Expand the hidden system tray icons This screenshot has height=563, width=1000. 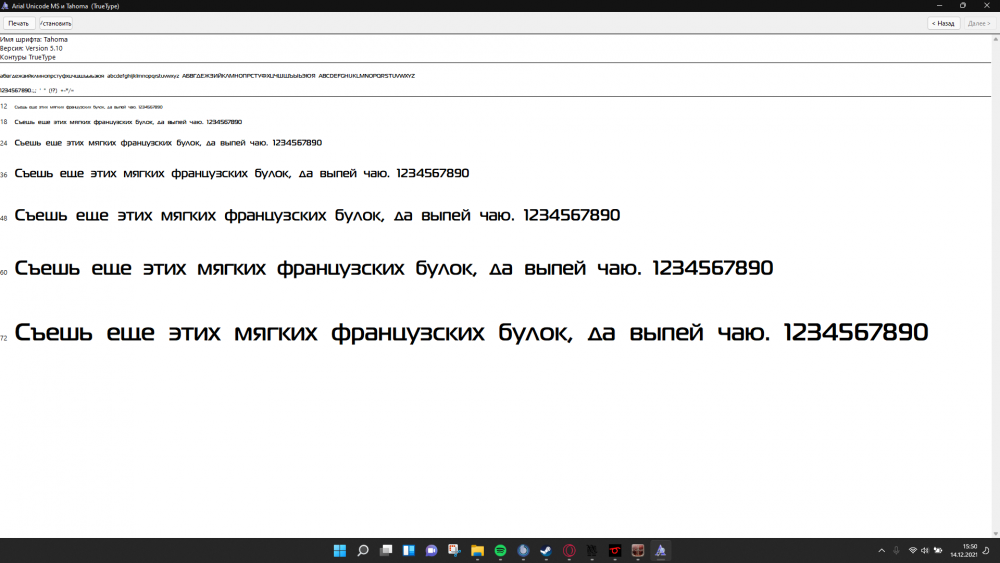[x=881, y=550]
